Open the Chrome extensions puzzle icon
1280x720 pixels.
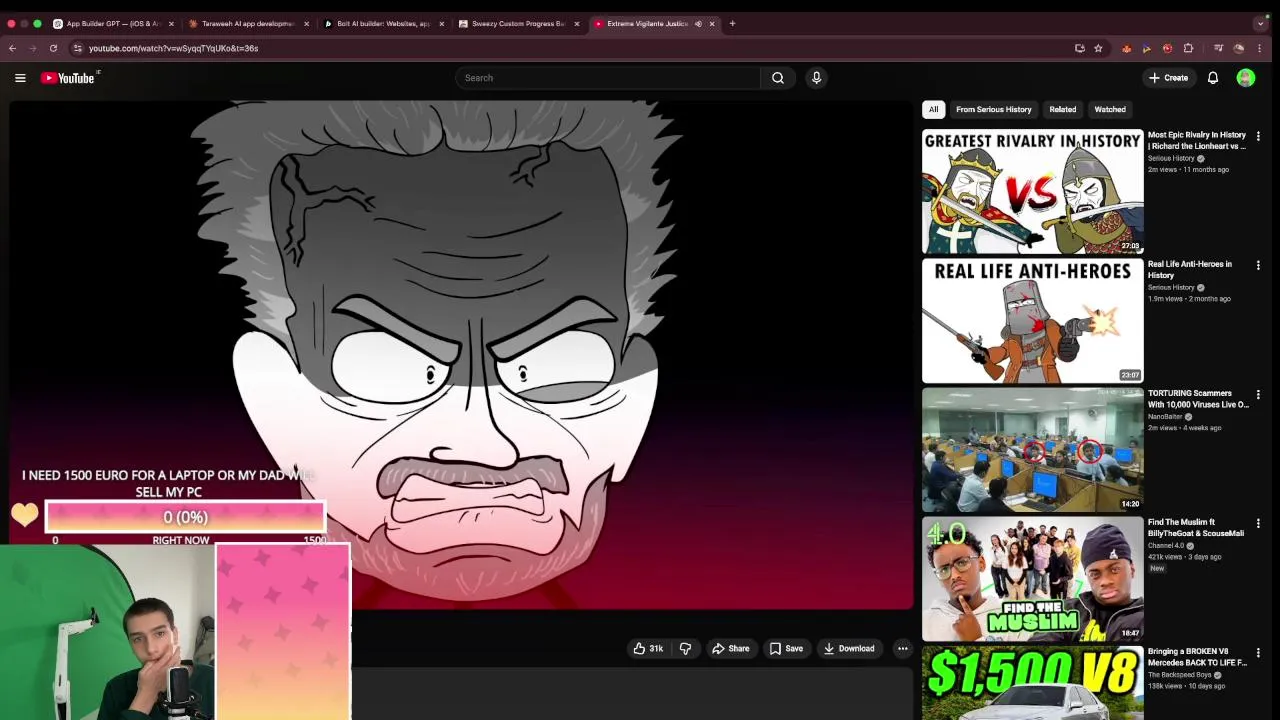click(x=1188, y=48)
